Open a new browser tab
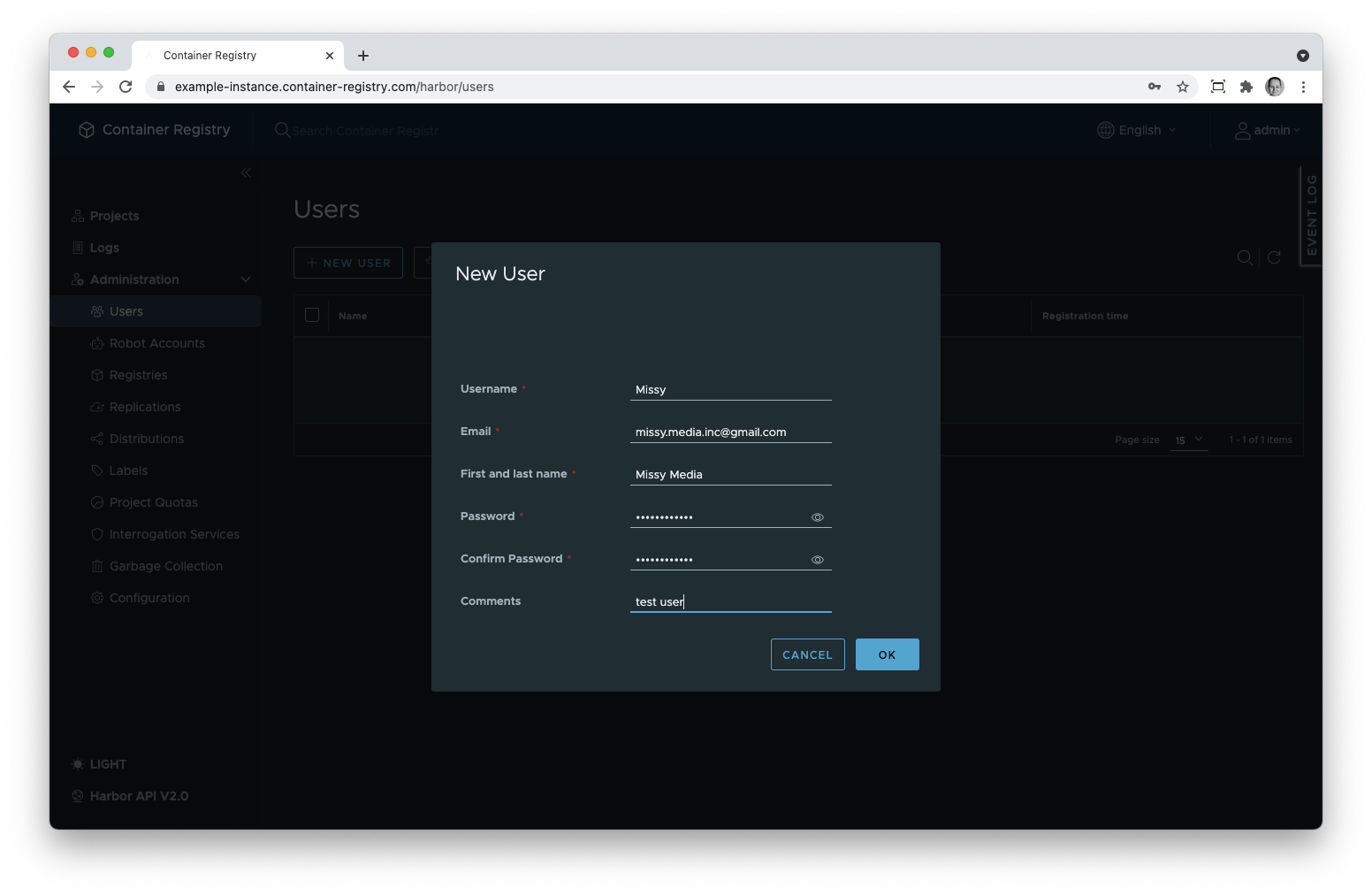The image size is (1372, 895). point(363,56)
